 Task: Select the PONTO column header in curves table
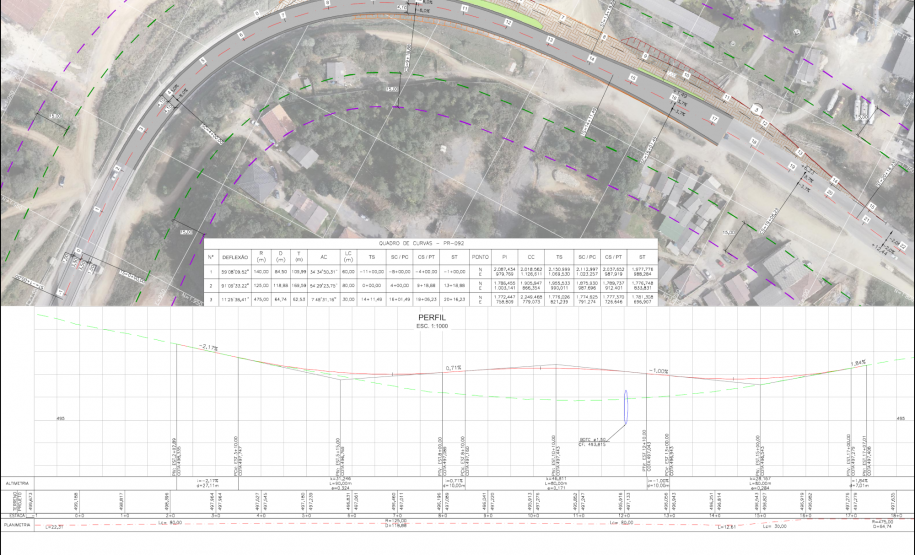click(480, 257)
